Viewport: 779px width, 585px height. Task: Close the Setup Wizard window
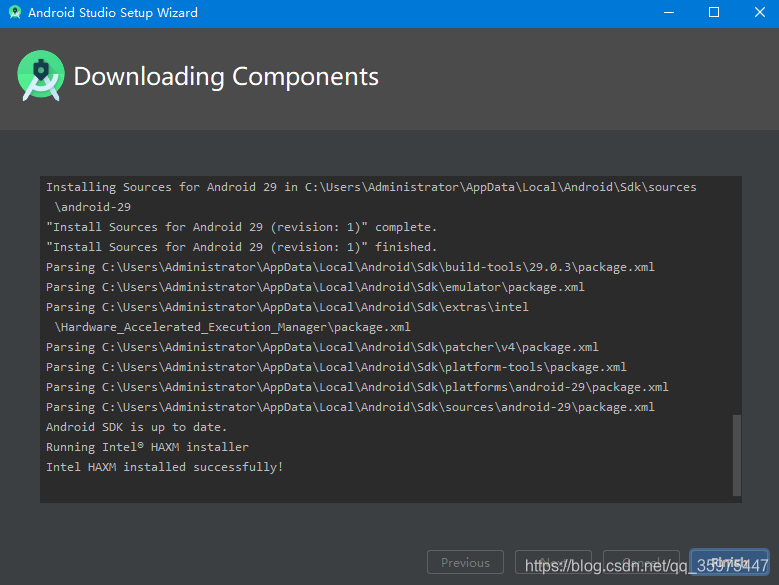click(x=759, y=12)
